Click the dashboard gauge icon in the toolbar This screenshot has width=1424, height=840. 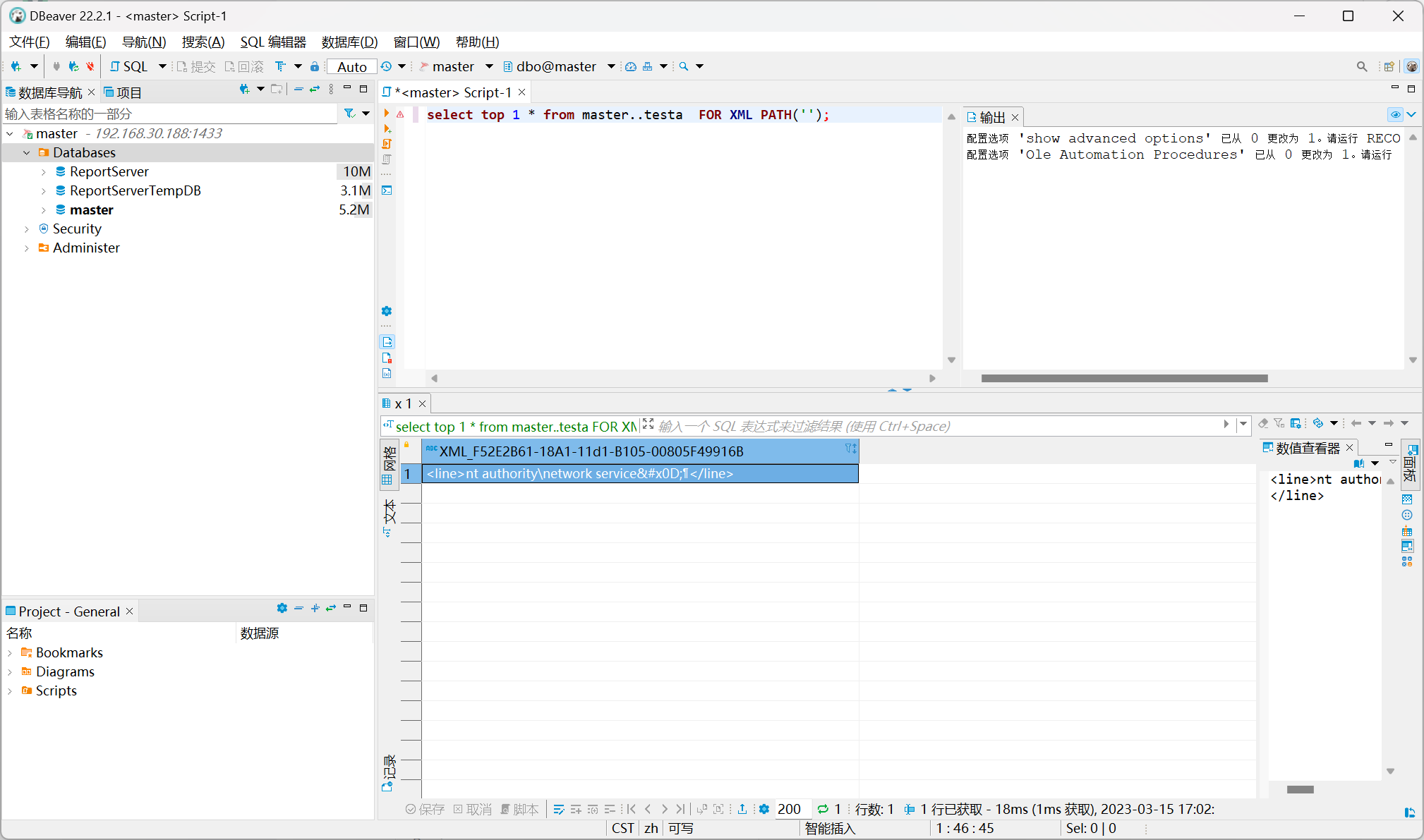pyautogui.click(x=631, y=66)
